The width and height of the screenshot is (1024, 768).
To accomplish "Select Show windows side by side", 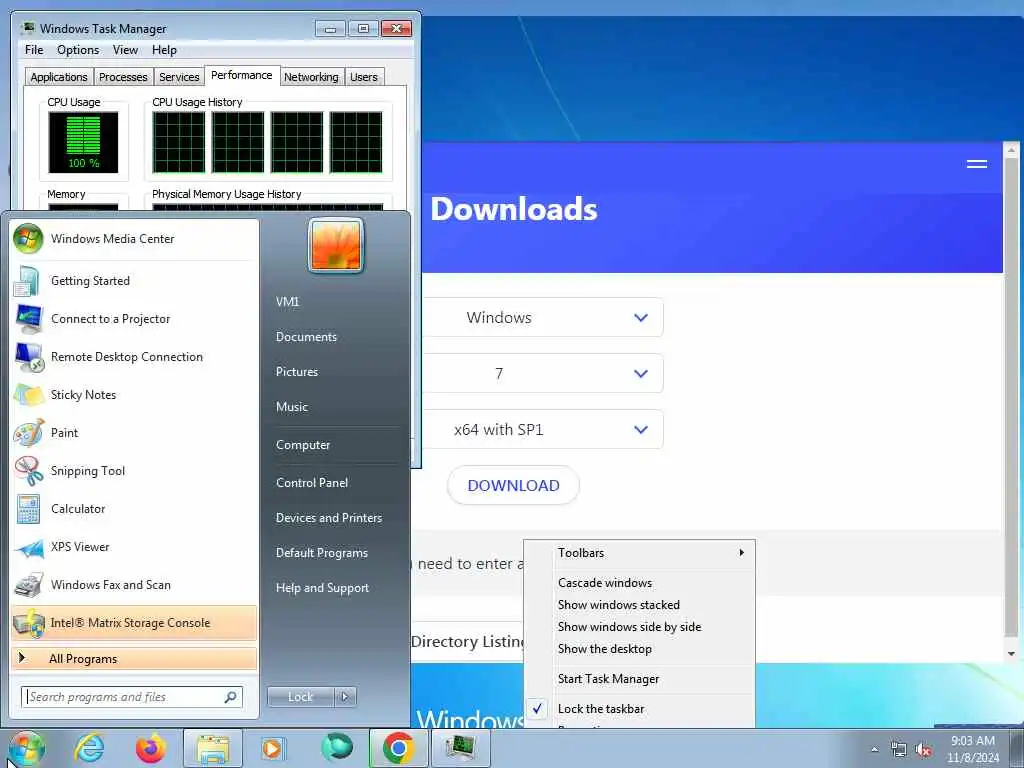I will [x=639, y=627].
